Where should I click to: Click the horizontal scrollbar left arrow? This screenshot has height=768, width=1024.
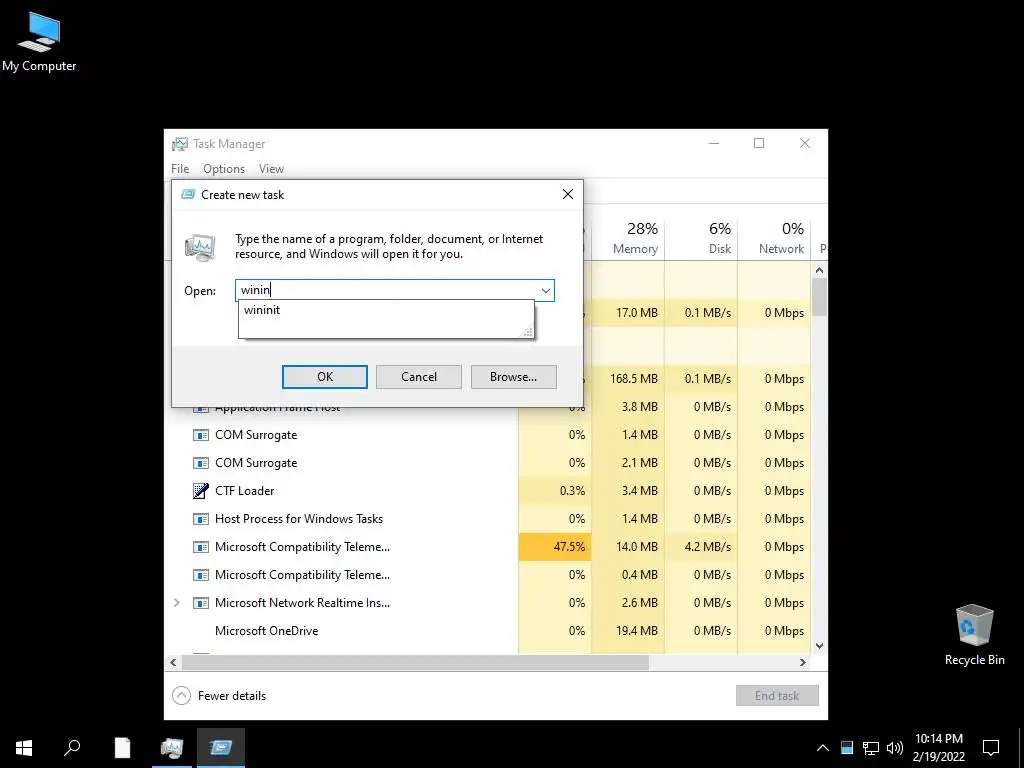point(173,662)
